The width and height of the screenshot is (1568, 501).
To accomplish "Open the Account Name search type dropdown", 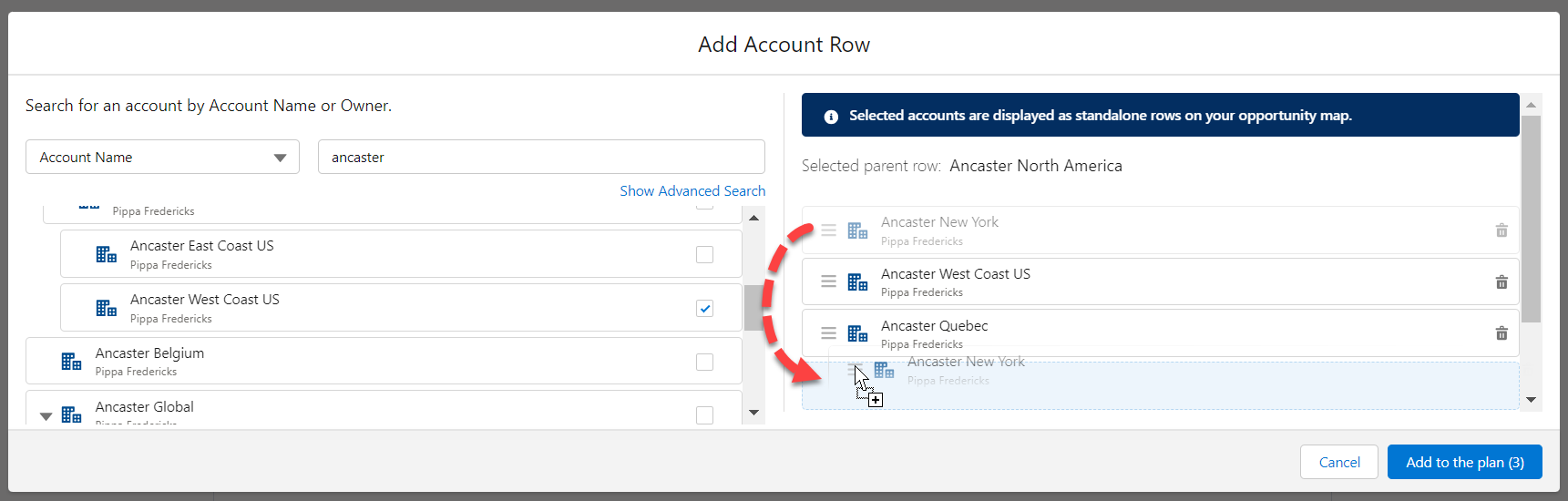I will [162, 158].
